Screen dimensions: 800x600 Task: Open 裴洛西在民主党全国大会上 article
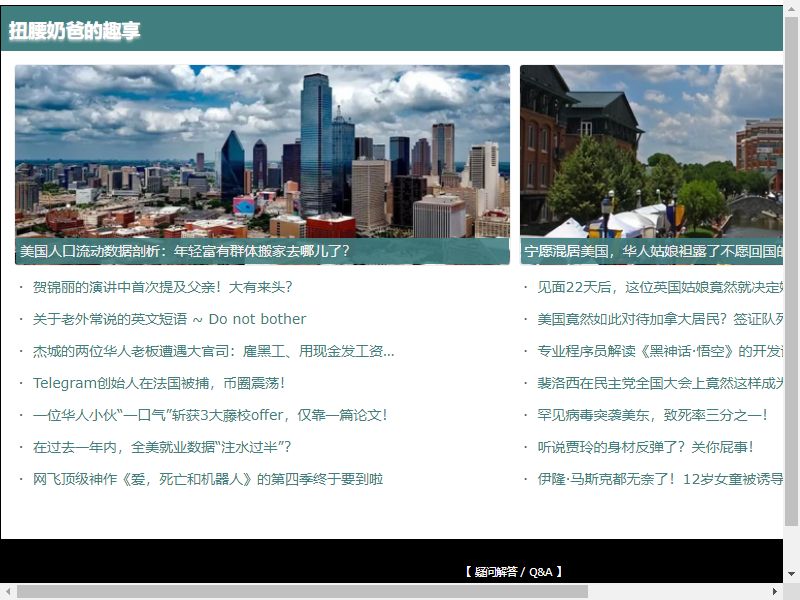pyautogui.click(x=660, y=383)
